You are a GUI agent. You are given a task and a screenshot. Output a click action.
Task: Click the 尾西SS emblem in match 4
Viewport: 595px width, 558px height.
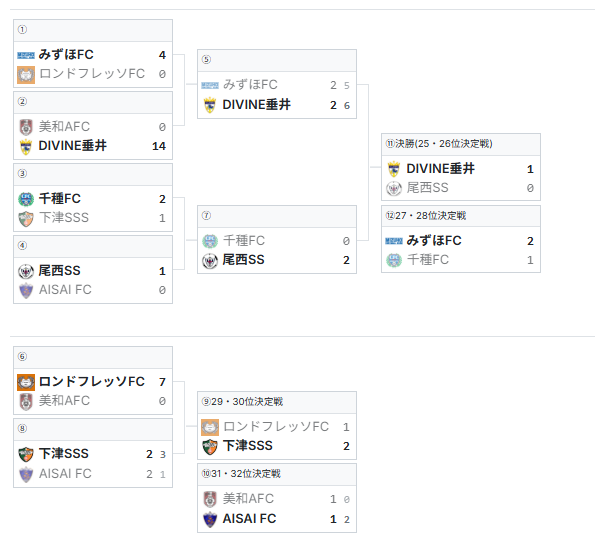pyautogui.click(x=26, y=271)
